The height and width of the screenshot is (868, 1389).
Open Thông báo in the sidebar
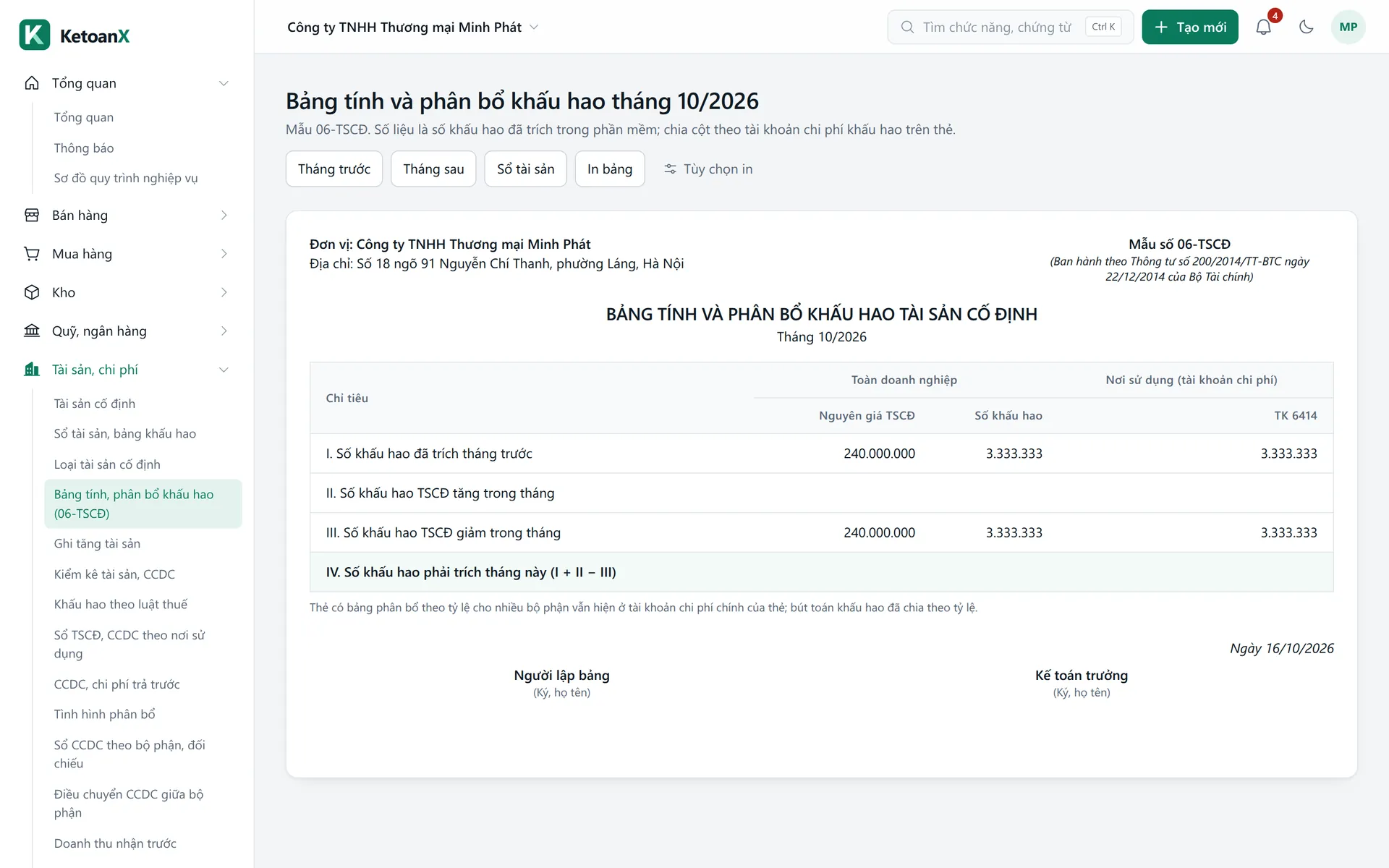click(x=84, y=148)
